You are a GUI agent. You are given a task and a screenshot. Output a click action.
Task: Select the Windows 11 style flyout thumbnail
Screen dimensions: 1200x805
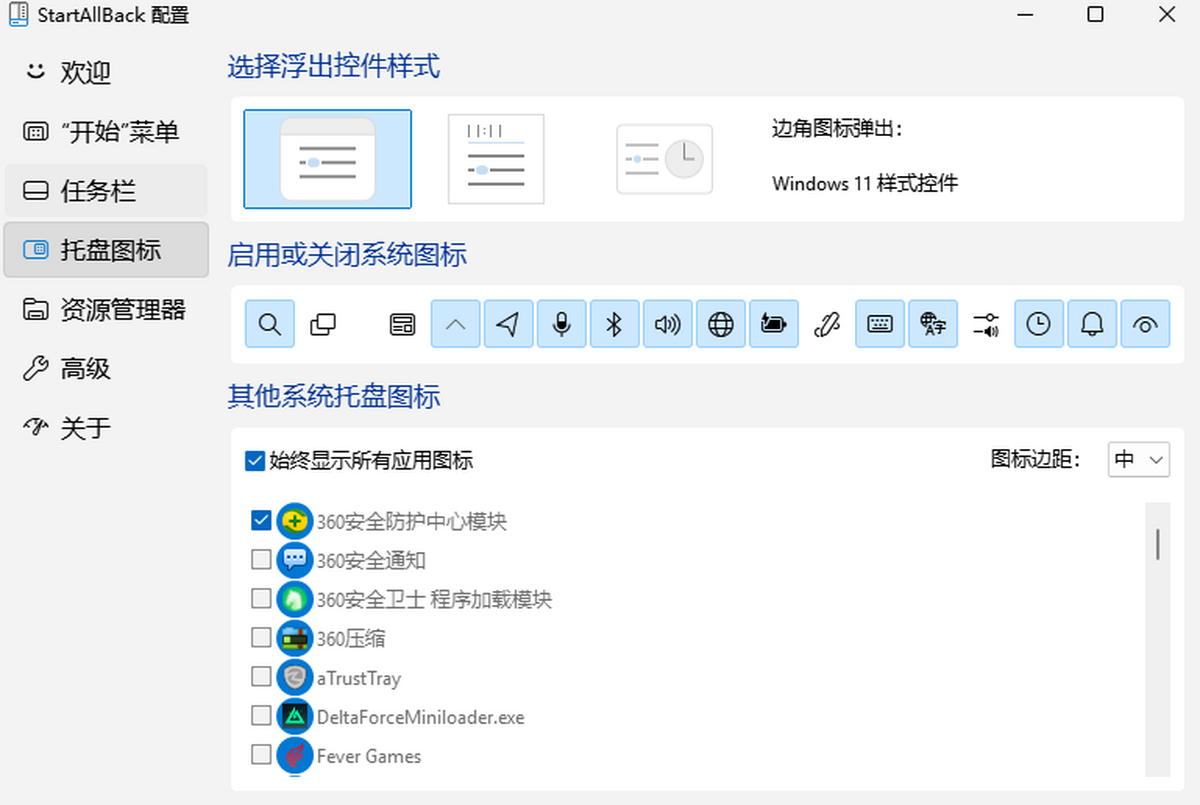(x=328, y=159)
